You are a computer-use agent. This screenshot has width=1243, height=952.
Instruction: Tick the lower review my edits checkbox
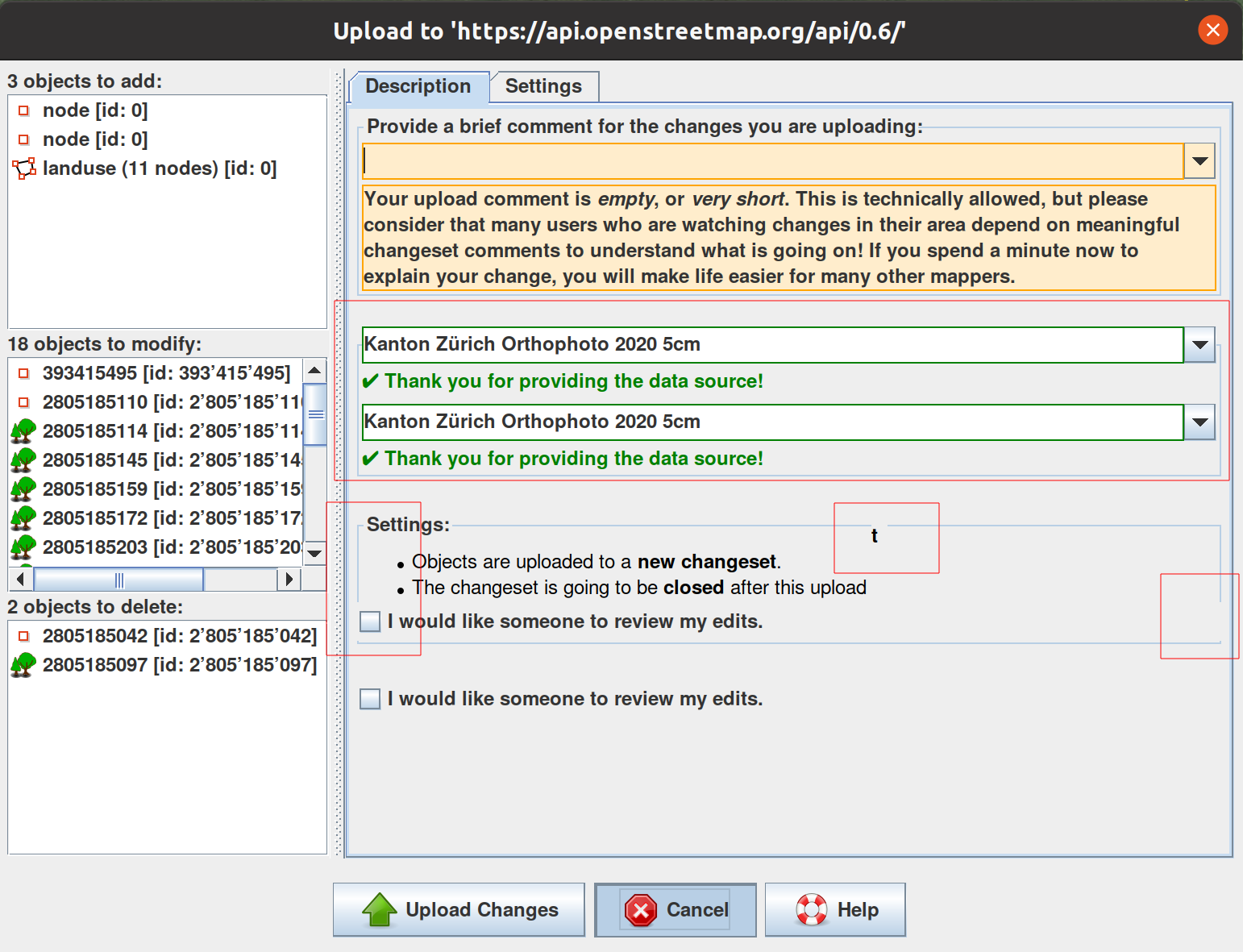(x=370, y=699)
